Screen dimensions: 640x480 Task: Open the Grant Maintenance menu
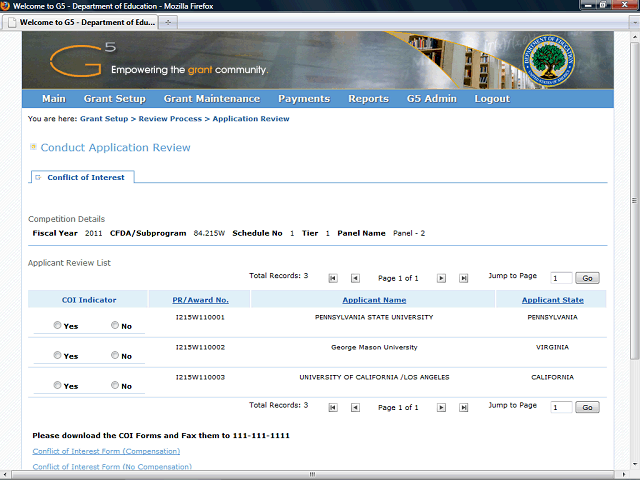211,99
